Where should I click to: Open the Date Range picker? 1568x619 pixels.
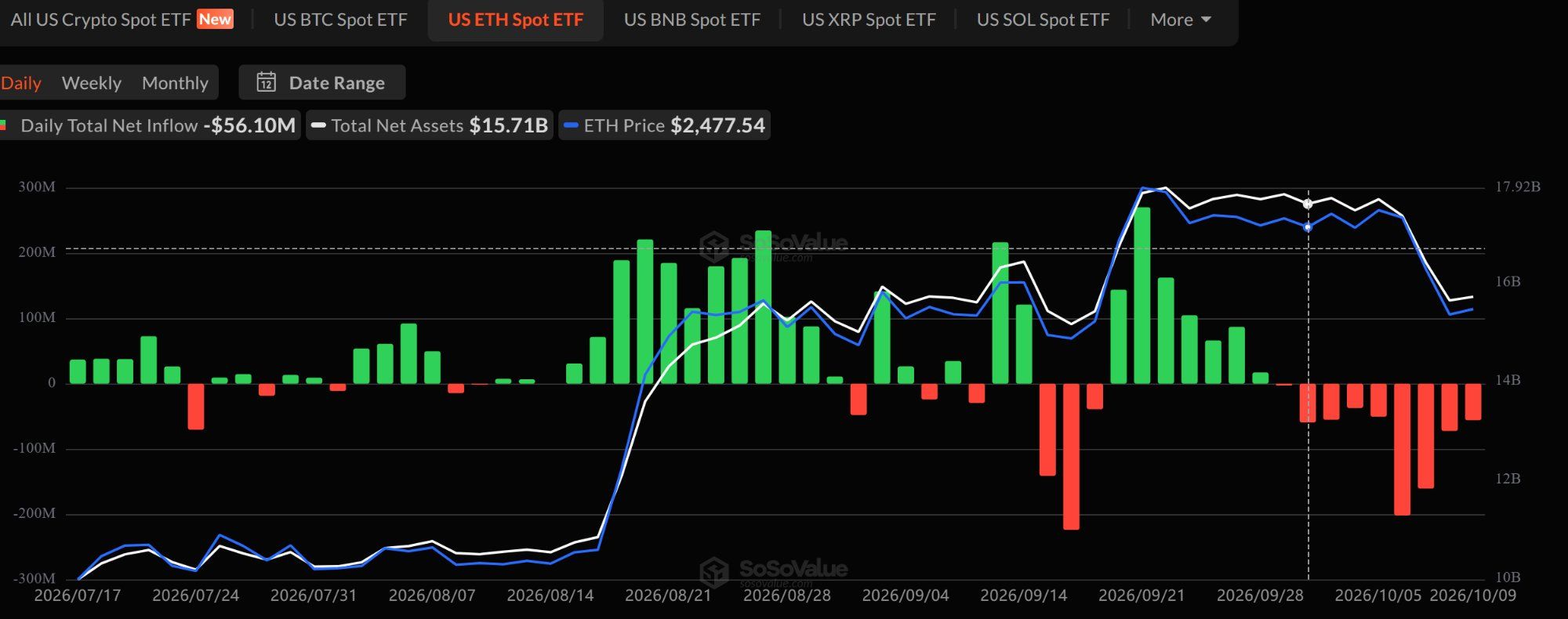pyautogui.click(x=321, y=82)
